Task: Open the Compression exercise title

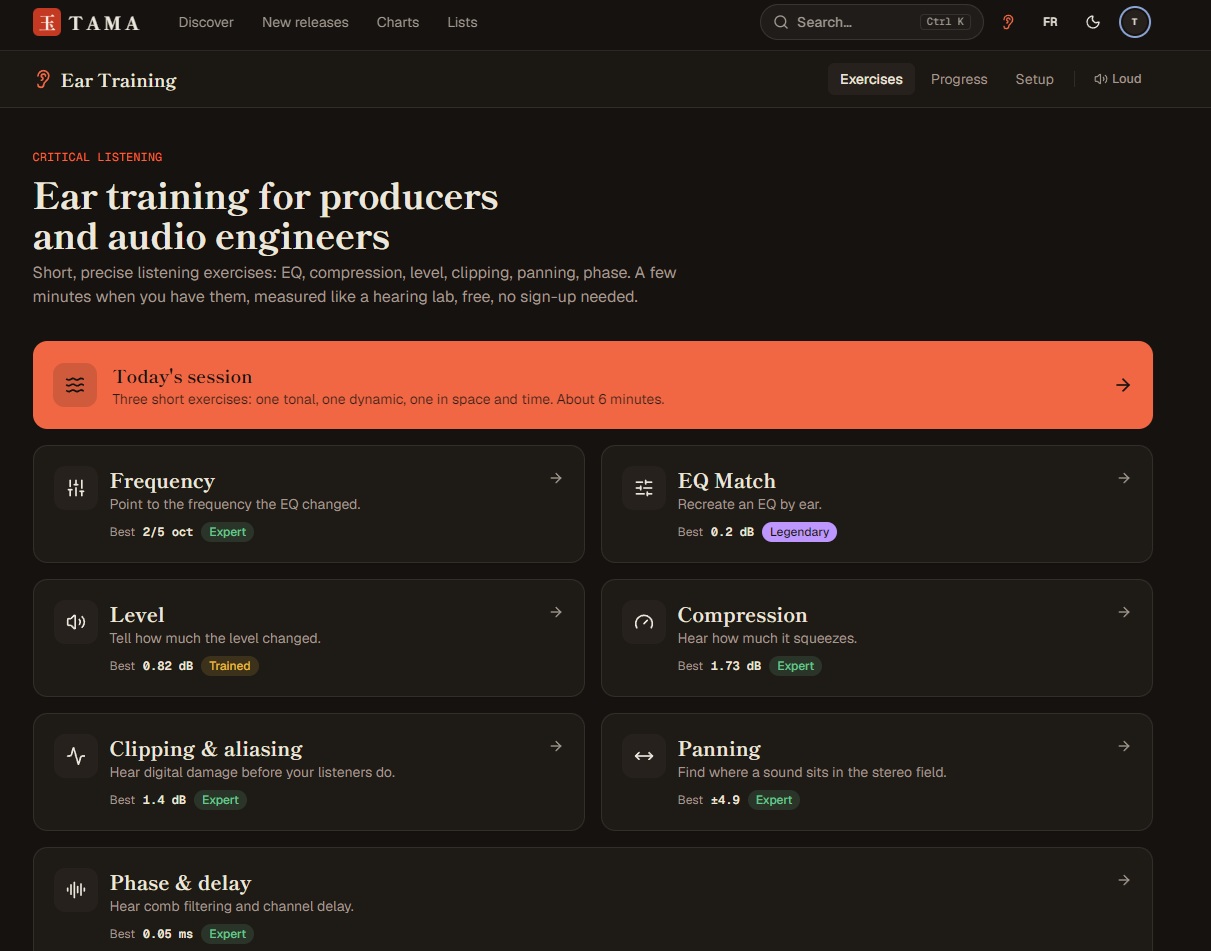Action: tap(742, 615)
